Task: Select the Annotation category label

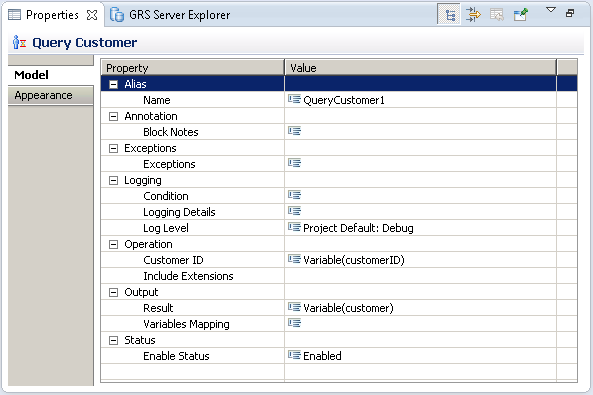Action: (x=151, y=116)
